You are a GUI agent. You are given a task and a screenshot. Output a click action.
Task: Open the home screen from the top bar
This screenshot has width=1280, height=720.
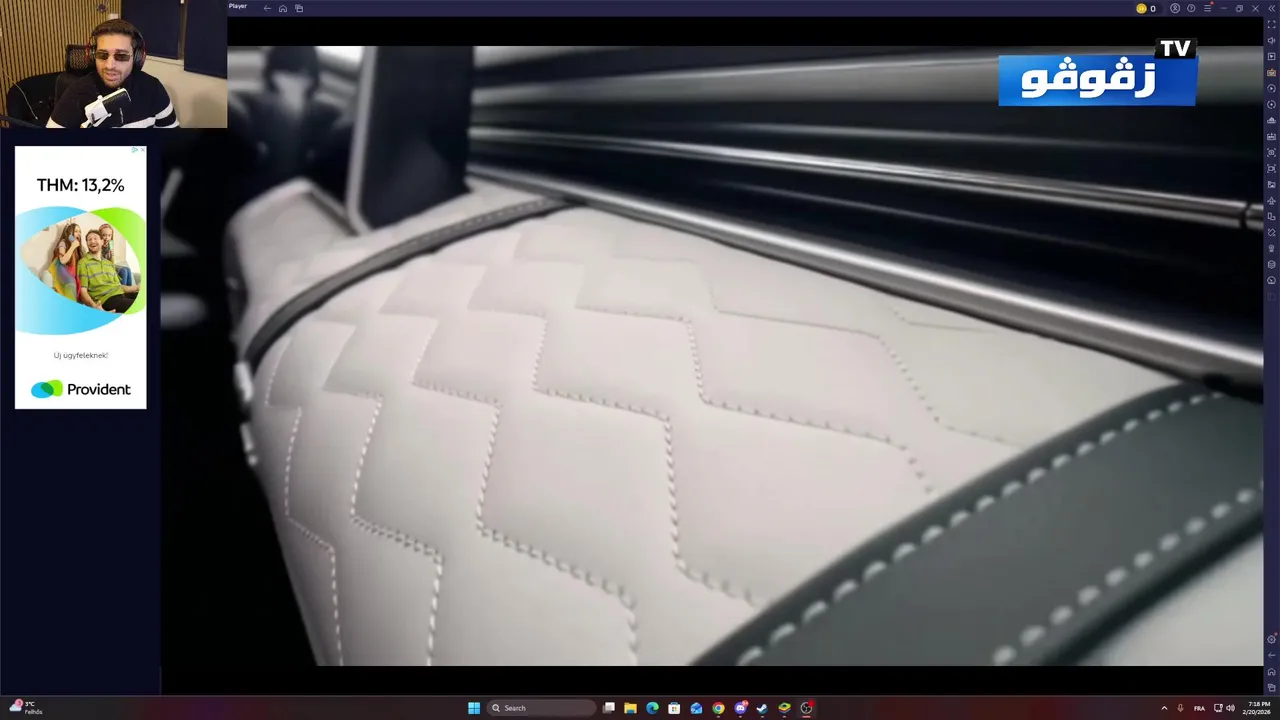tap(283, 8)
